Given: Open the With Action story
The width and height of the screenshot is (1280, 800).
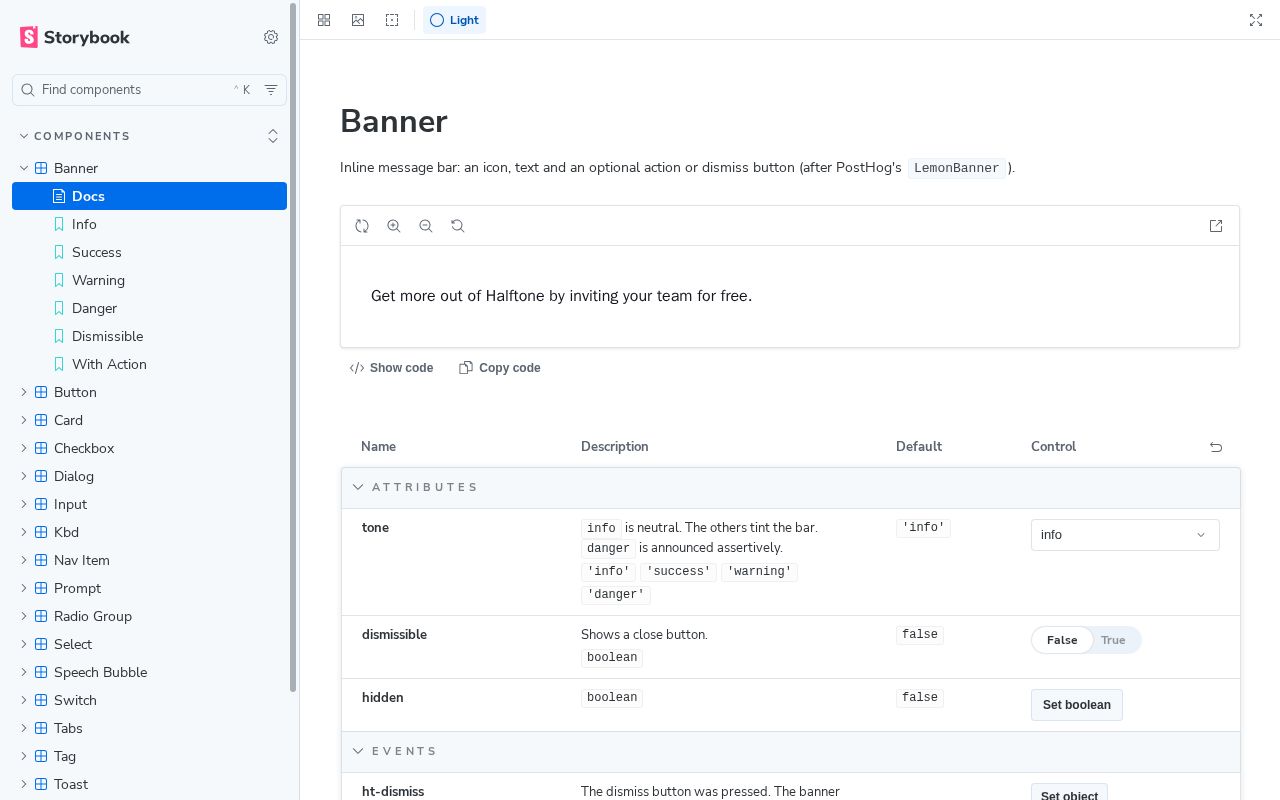Looking at the screenshot, I should [x=149, y=364].
